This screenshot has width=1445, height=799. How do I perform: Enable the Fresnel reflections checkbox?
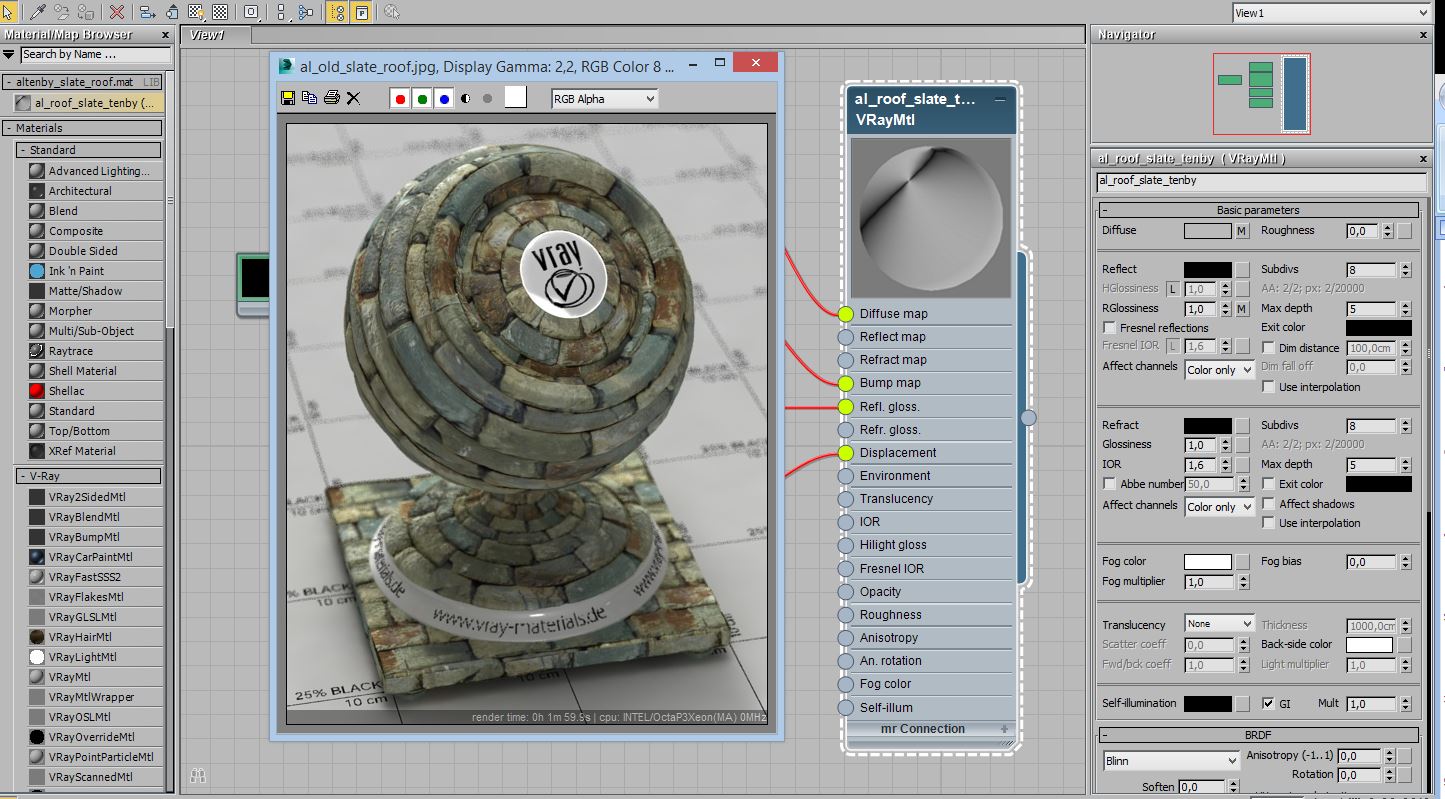click(1109, 328)
